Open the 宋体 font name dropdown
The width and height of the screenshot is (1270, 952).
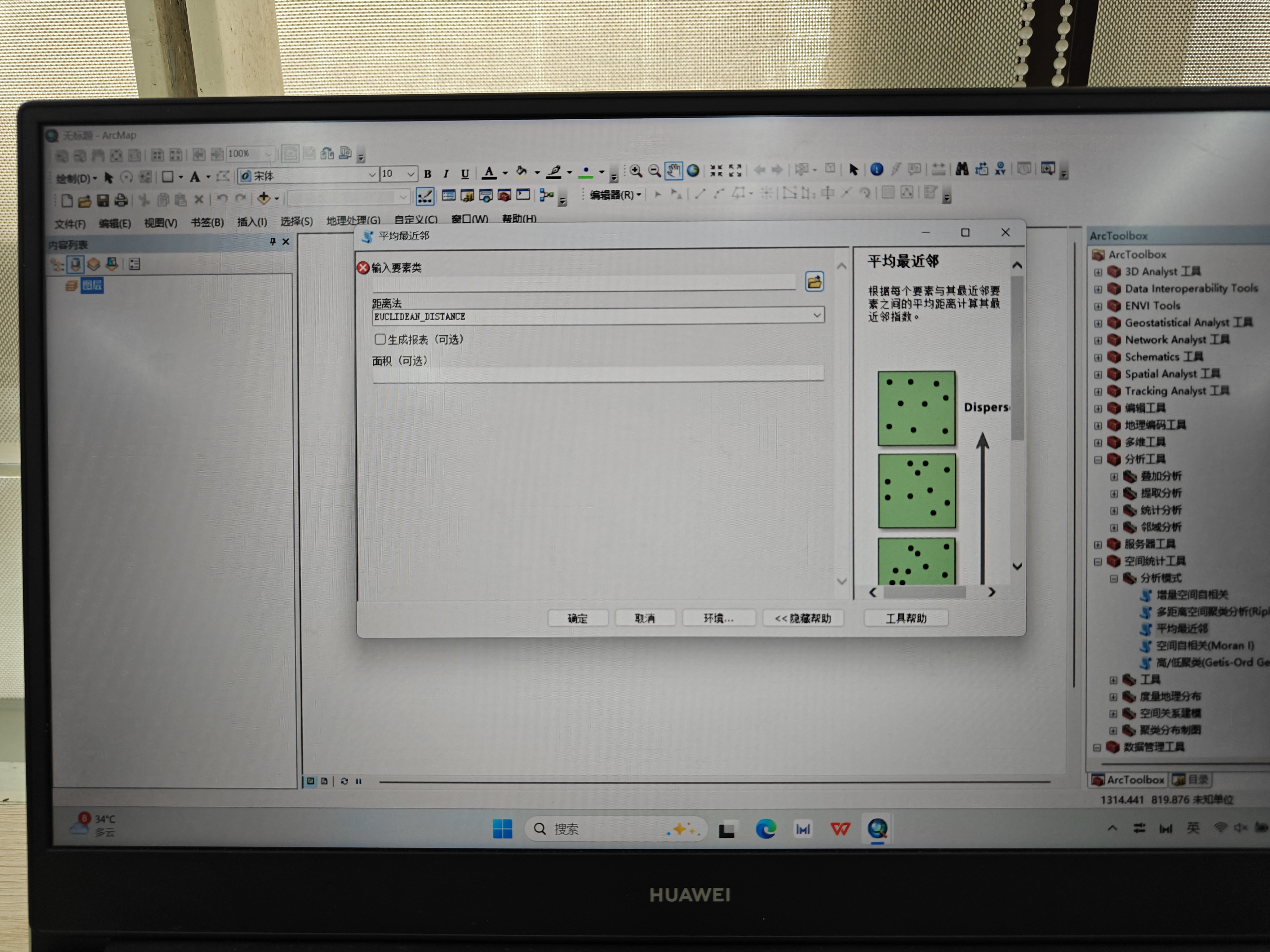[371, 175]
